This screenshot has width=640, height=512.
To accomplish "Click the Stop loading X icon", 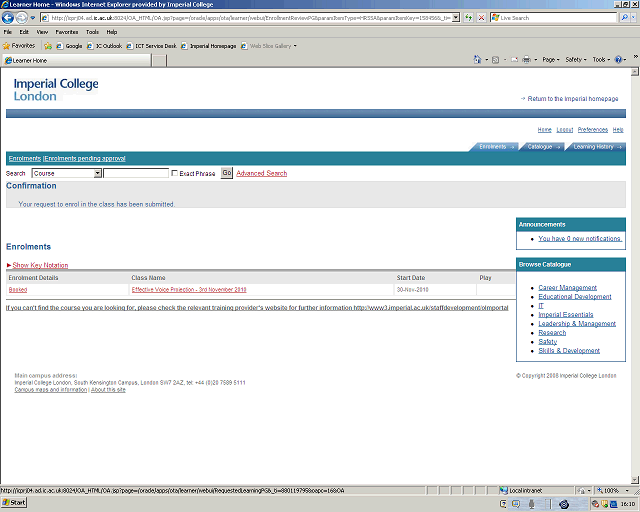I will tap(480, 18).
